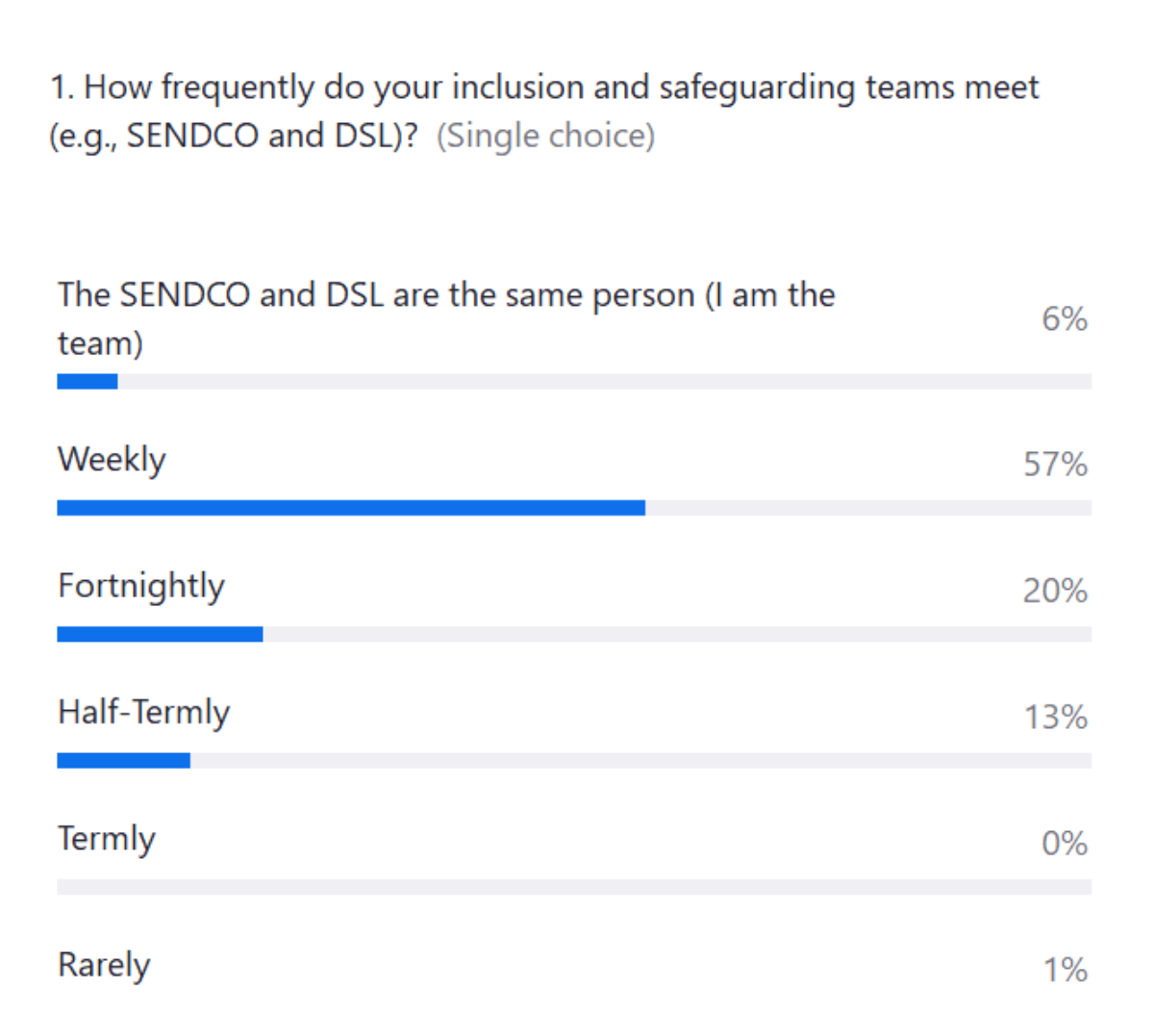Image resolution: width=1154 pixels, height=1036 pixels.
Task: Pick the "Half-Termly" option label
Action: 144,713
